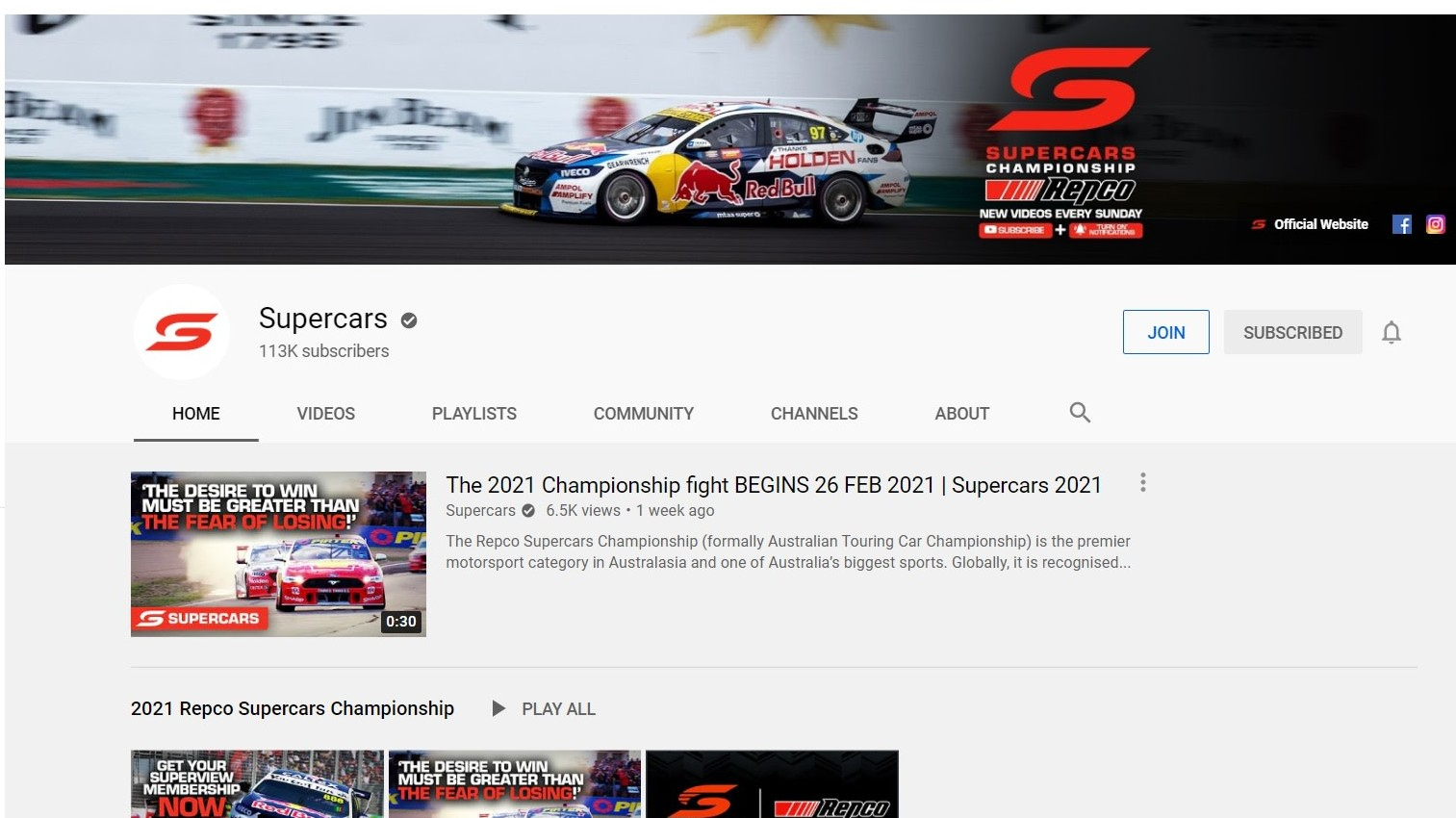
Task: Select the Channels tab
Action: [813, 414]
